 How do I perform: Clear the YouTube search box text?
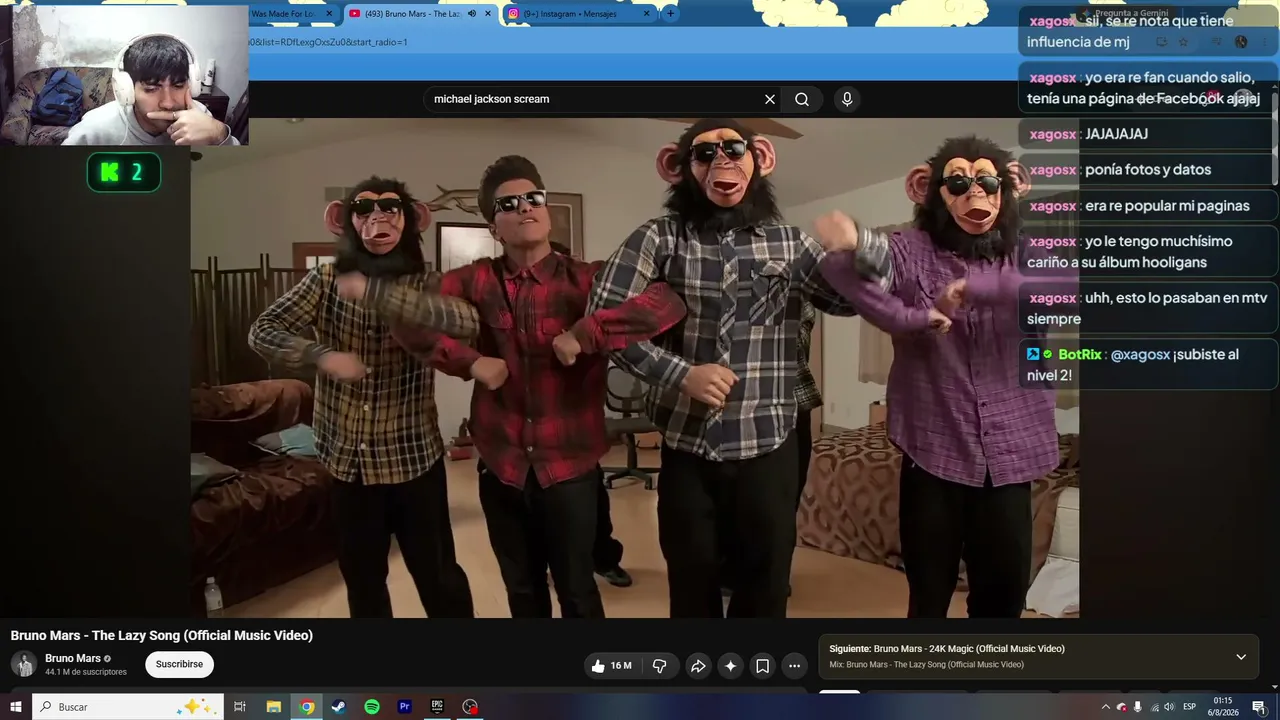tap(770, 99)
